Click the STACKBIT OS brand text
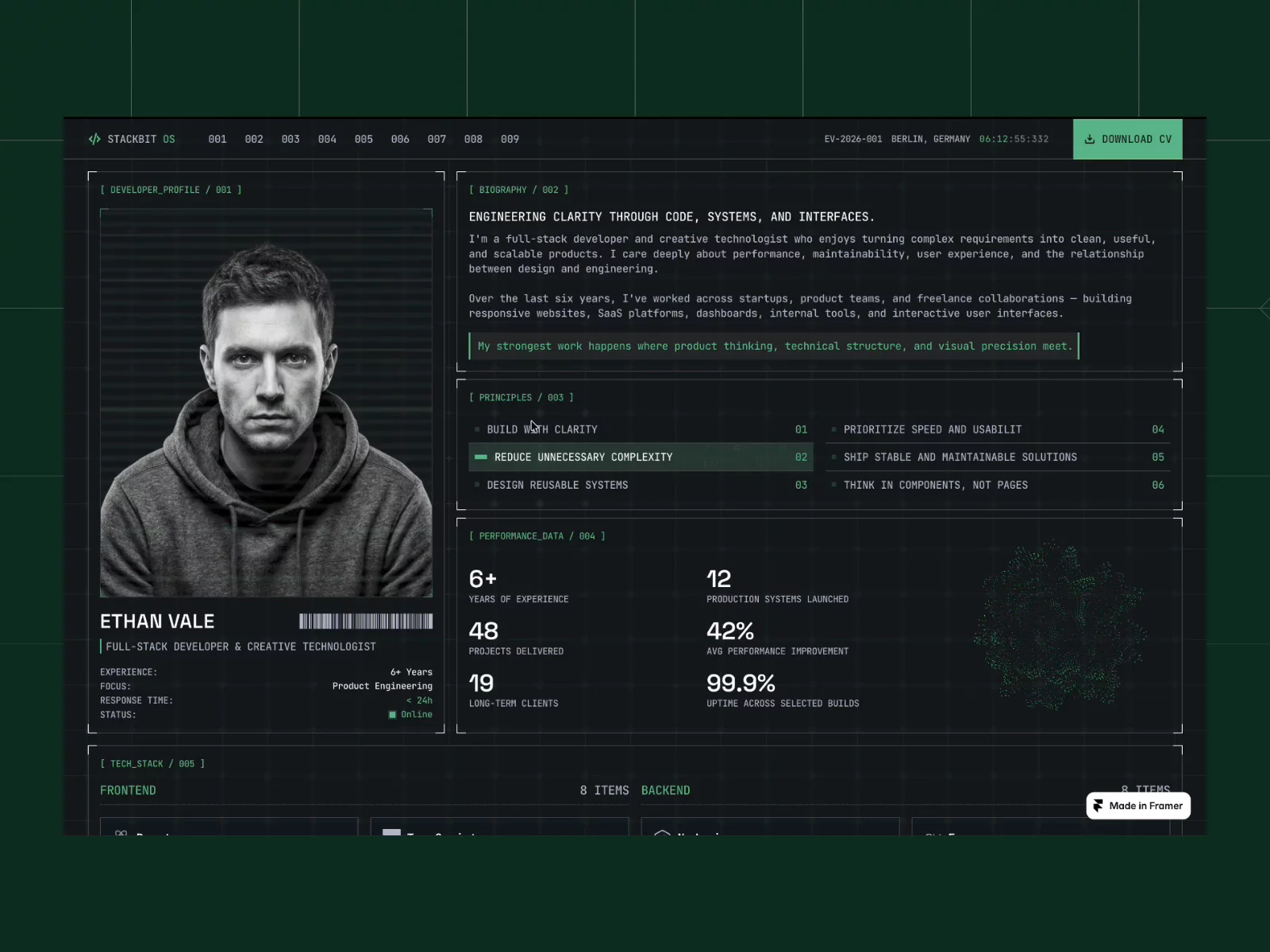 pyautogui.click(x=141, y=139)
